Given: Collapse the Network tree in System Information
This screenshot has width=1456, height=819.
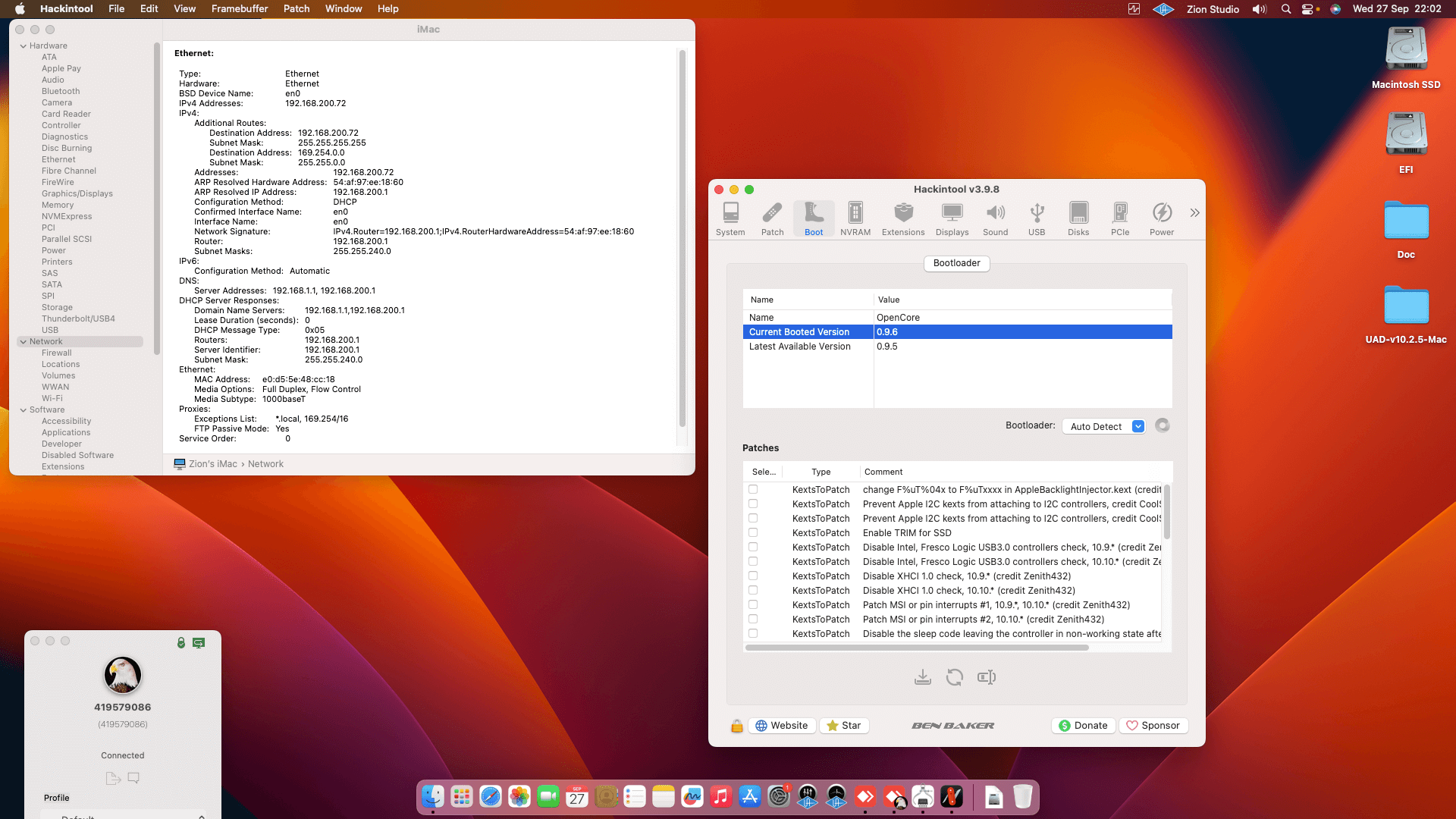Looking at the screenshot, I should [23, 342].
